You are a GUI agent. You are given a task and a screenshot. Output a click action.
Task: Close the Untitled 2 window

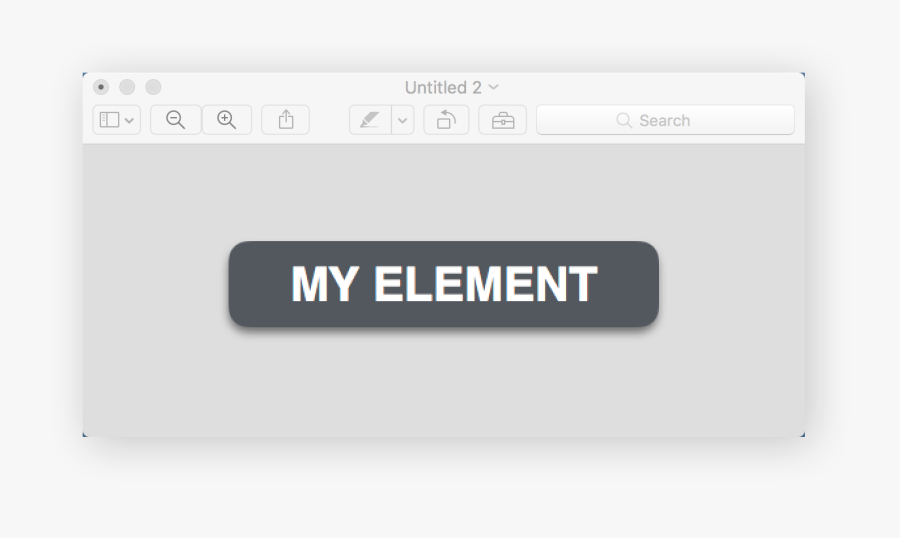click(x=101, y=87)
